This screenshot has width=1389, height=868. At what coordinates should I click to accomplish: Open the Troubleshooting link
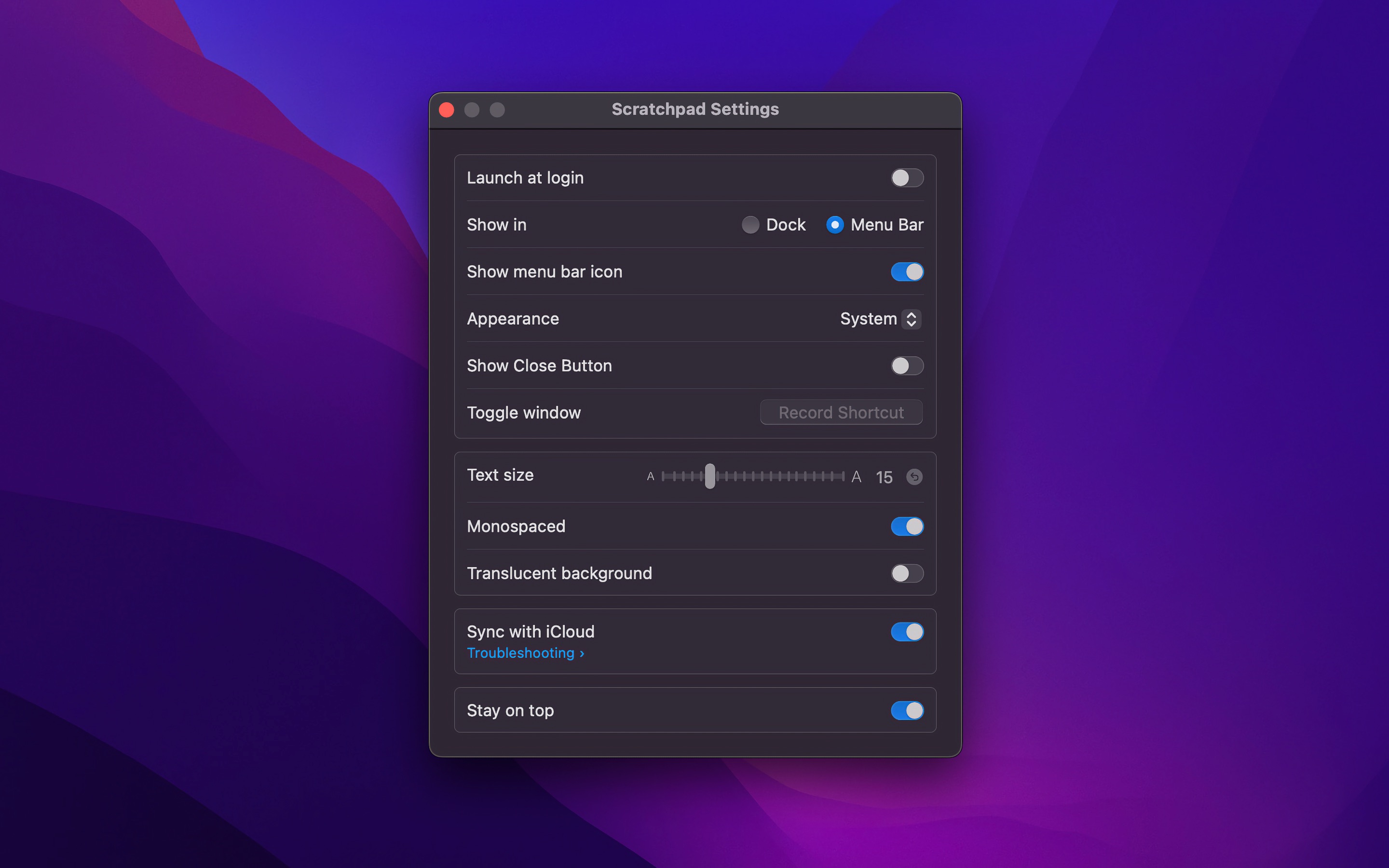pos(525,653)
